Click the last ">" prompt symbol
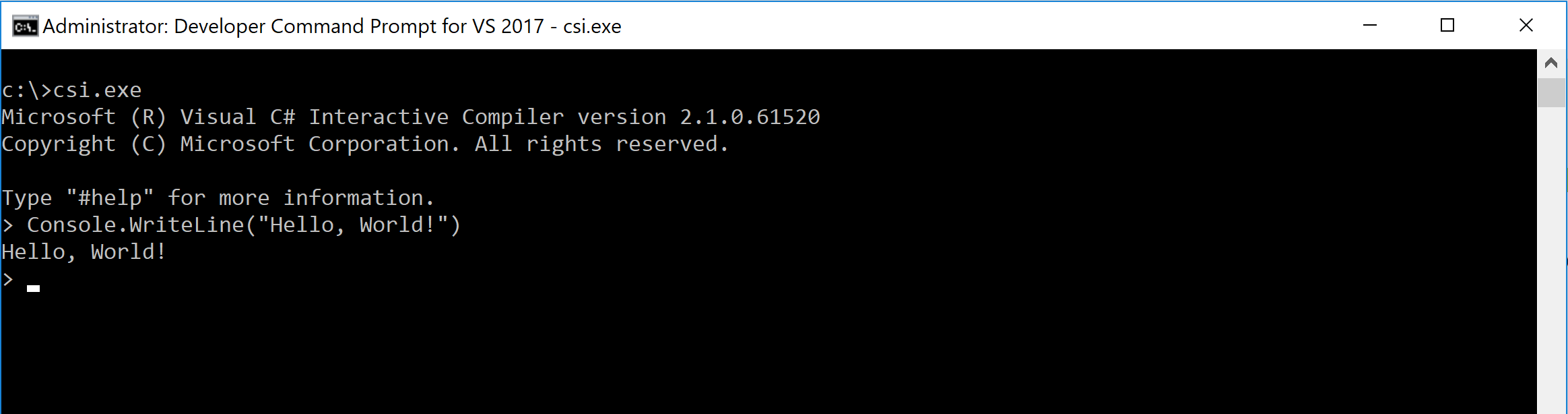1568x414 pixels. pos(7,279)
